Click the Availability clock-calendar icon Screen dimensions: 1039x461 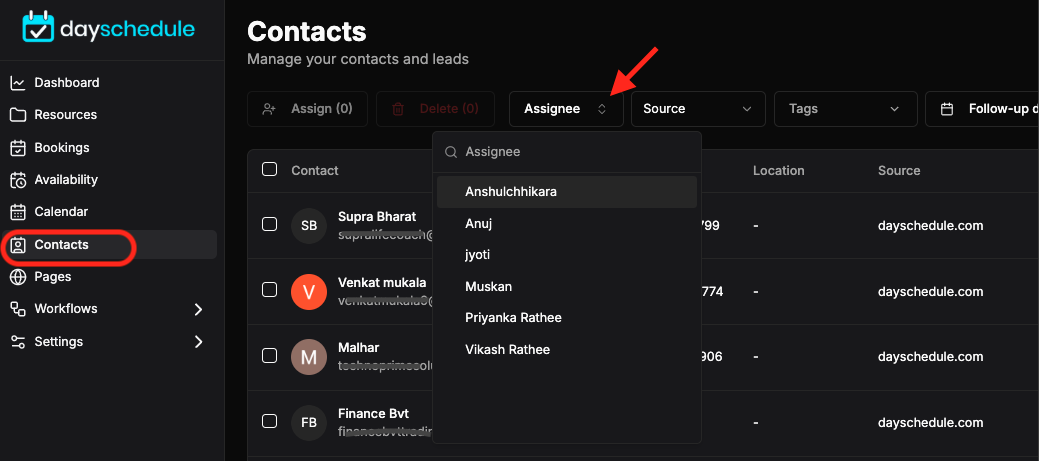[18, 179]
